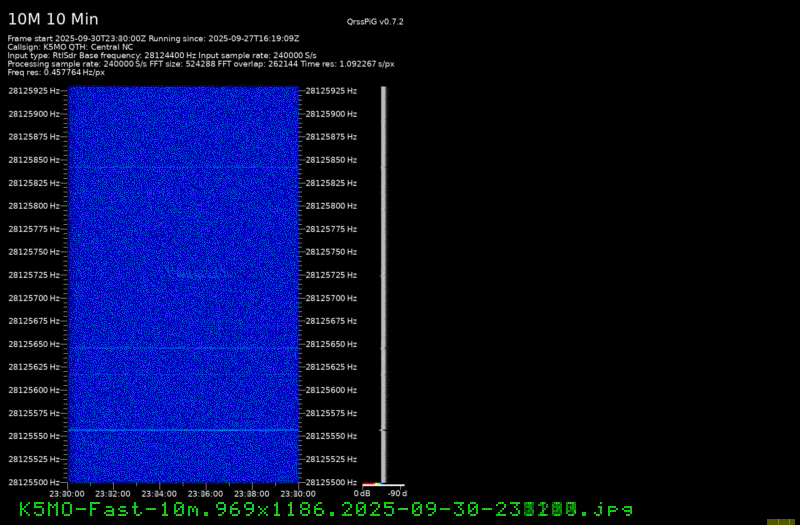Click the 23:32:00 time axis marker
The image size is (800, 525).
click(112, 493)
